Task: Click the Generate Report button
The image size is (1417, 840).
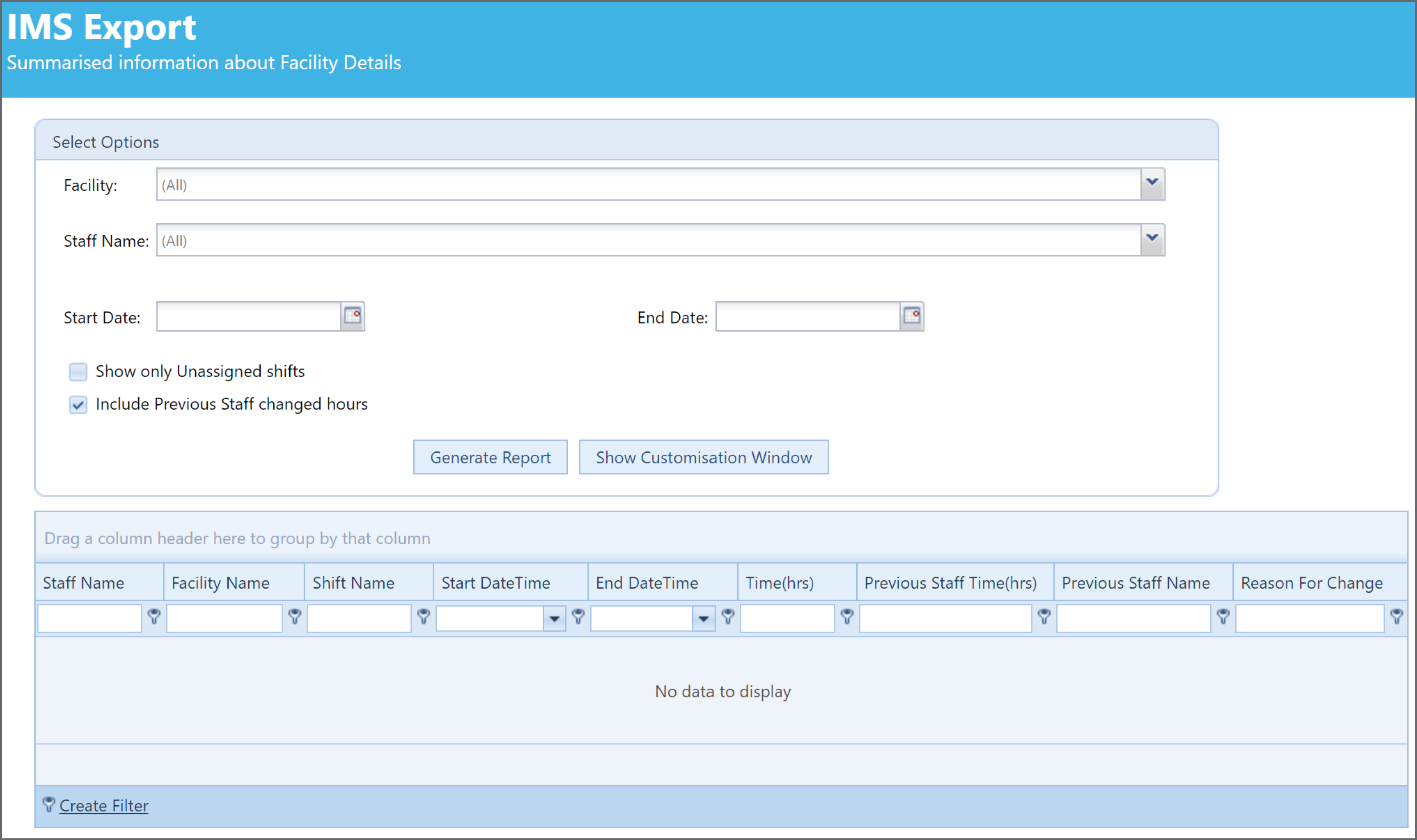Action: click(490, 457)
